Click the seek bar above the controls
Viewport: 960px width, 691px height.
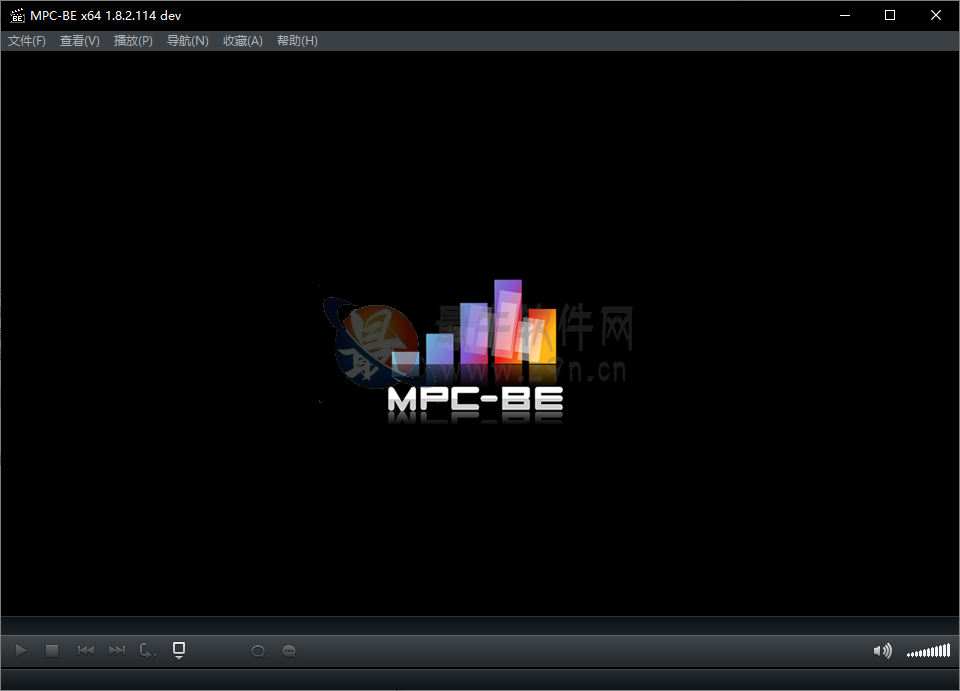click(x=480, y=626)
